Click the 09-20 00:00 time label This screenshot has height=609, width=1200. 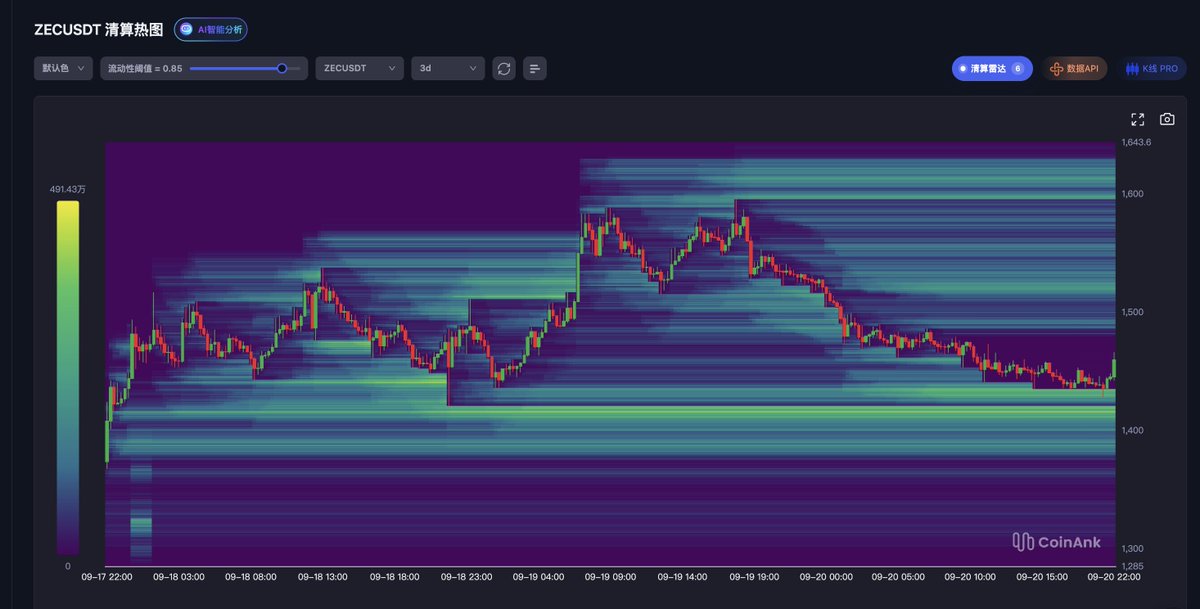coord(827,577)
